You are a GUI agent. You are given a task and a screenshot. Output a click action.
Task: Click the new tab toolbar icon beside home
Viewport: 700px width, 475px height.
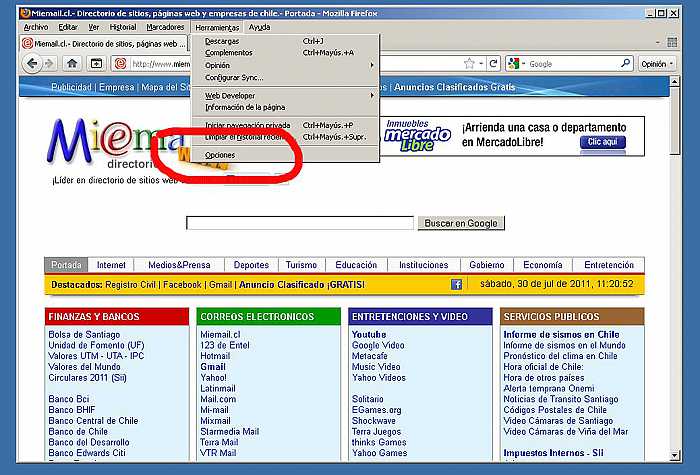(96, 64)
